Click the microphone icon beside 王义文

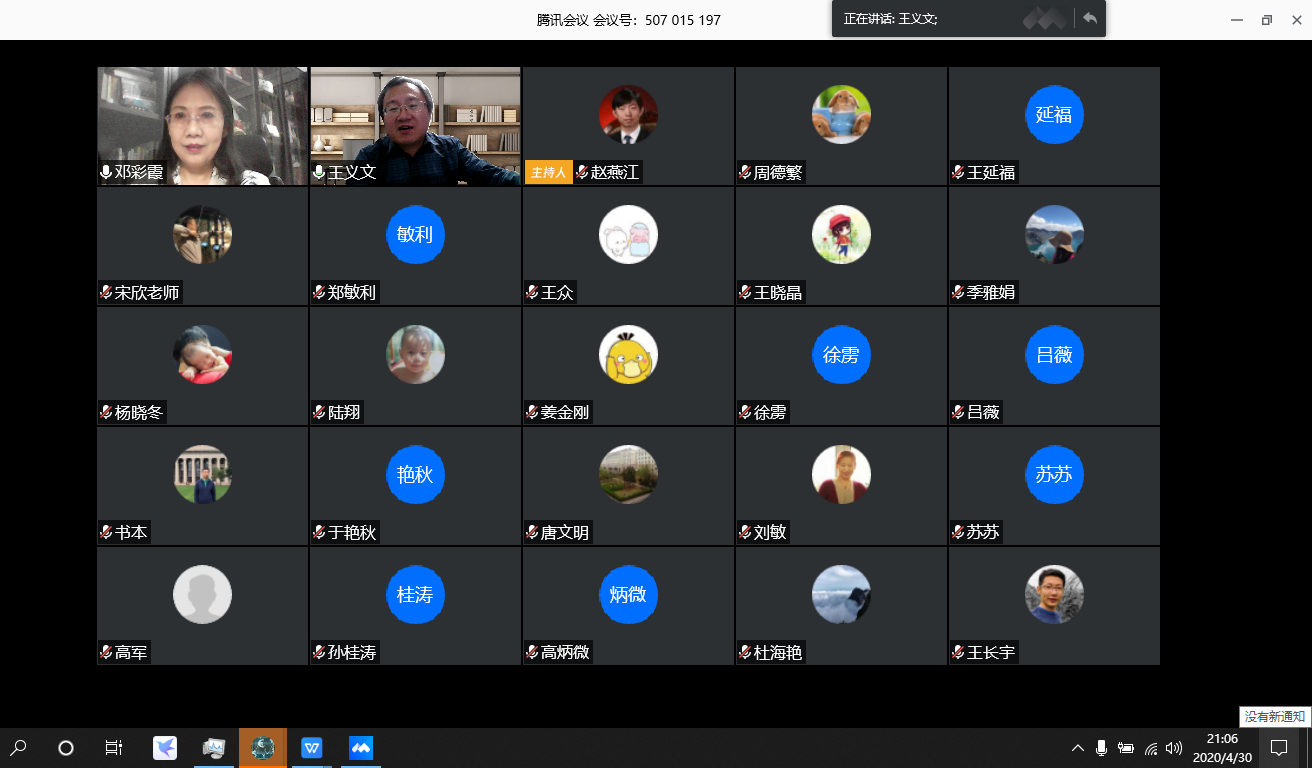pos(319,172)
